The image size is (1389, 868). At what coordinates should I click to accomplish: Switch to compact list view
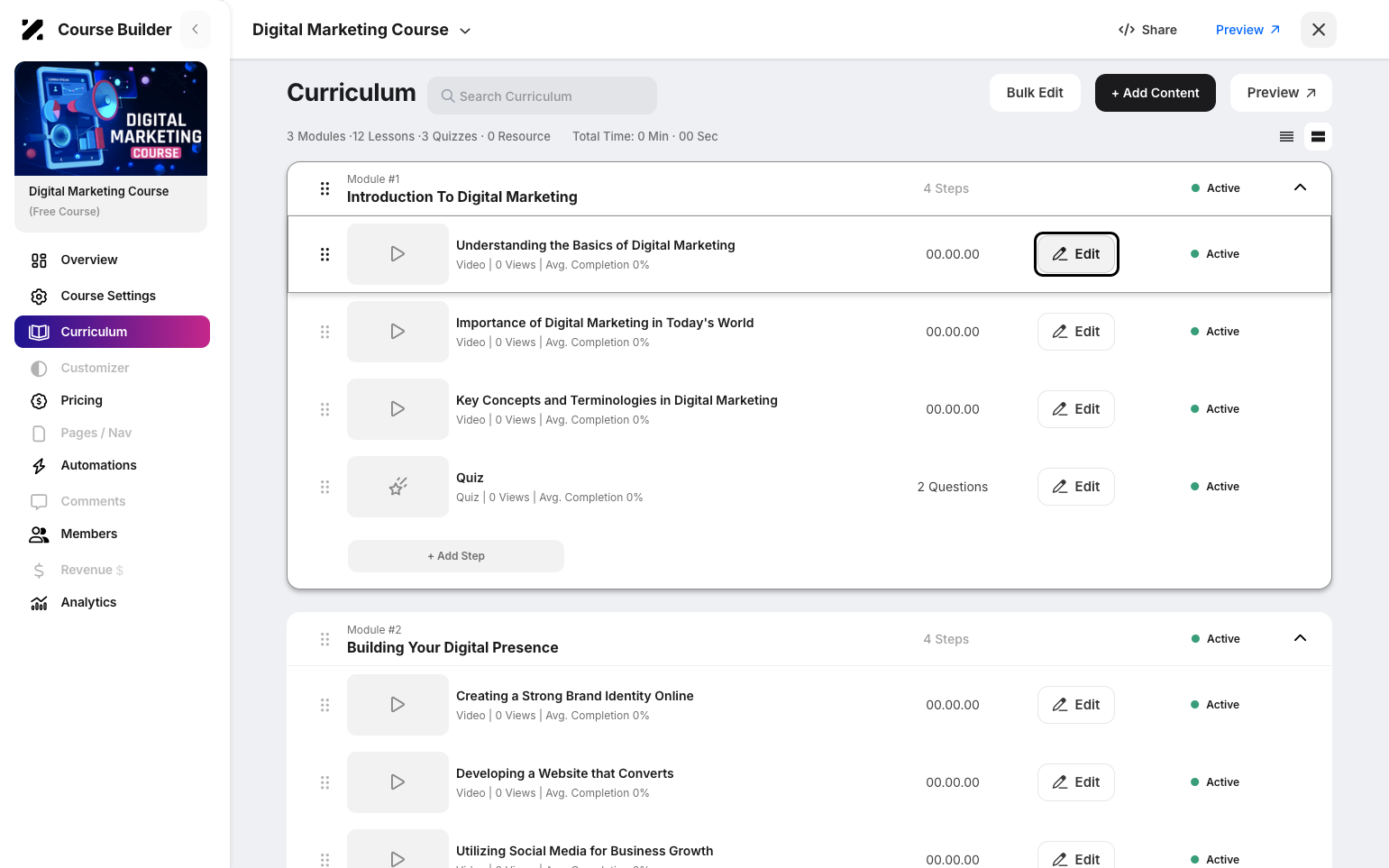pos(1286,137)
